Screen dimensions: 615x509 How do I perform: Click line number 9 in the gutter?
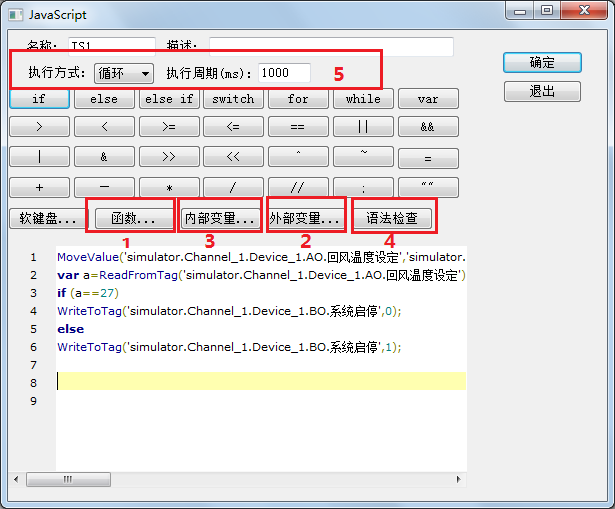[x=34, y=401]
